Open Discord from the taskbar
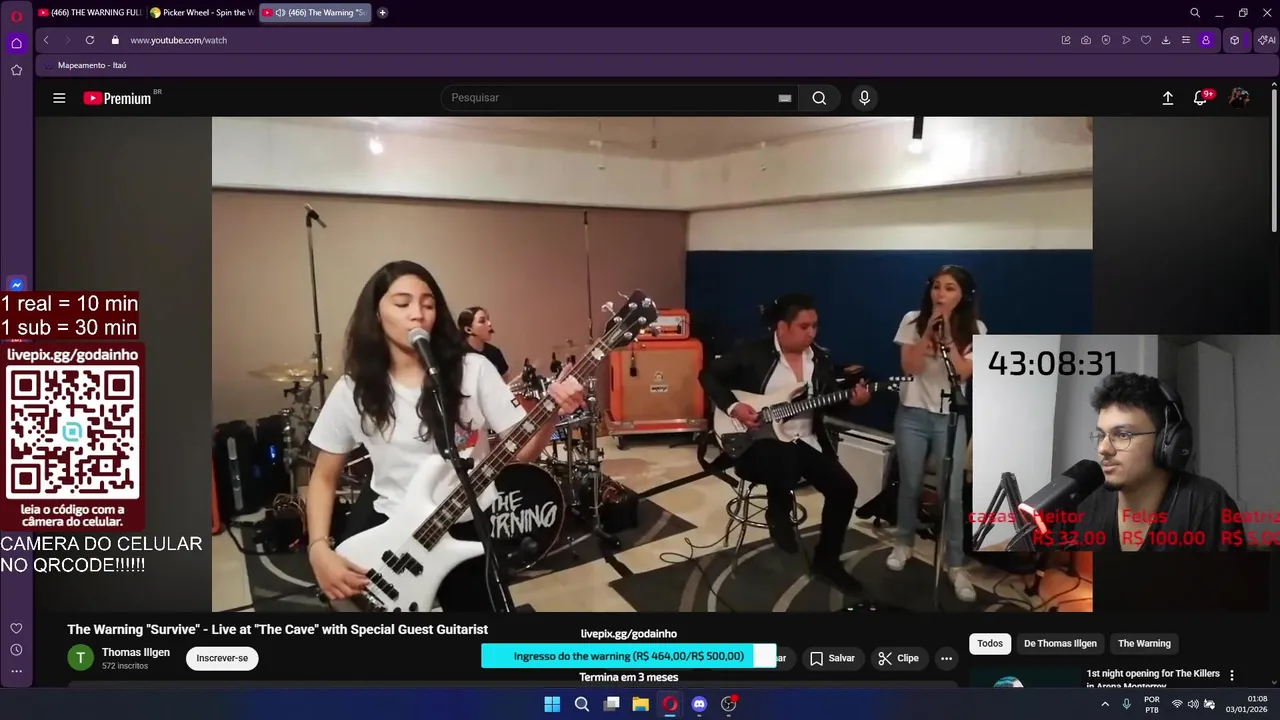1280x720 pixels. (x=699, y=704)
